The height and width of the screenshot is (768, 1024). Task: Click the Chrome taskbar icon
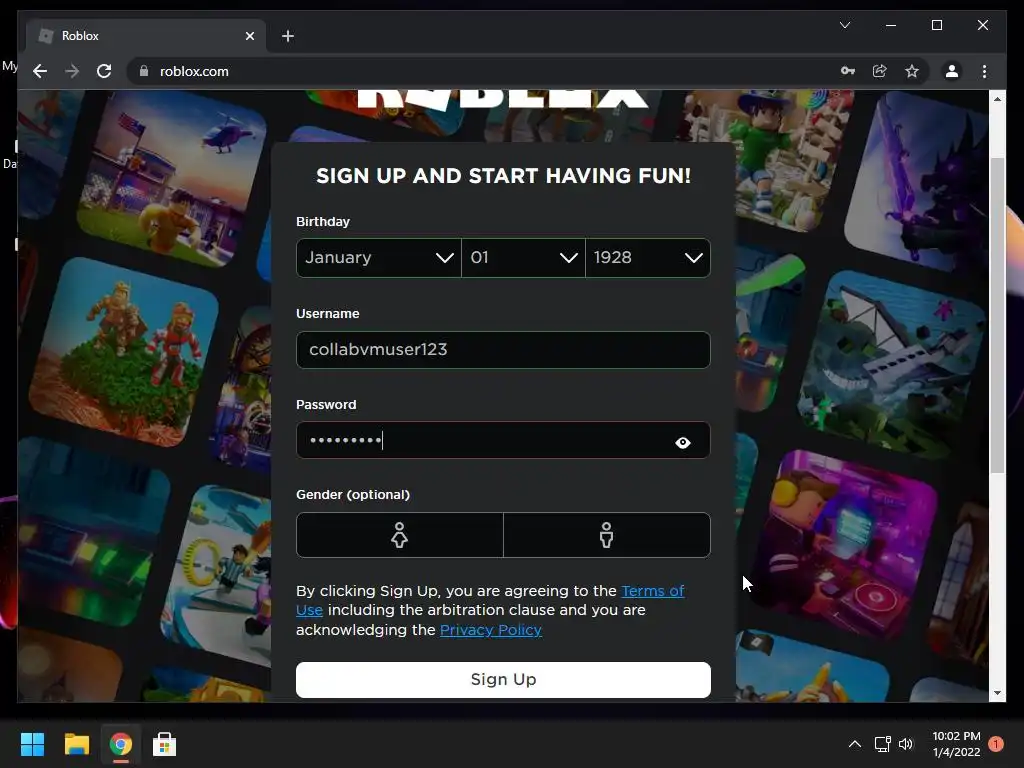pyautogui.click(x=120, y=744)
